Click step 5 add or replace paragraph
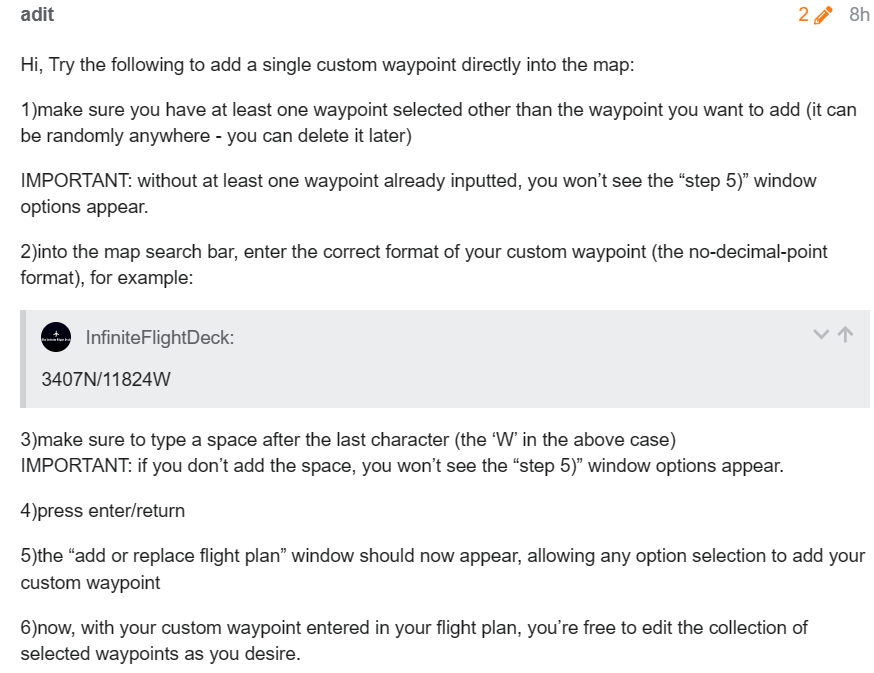874x673 pixels. [x=443, y=569]
